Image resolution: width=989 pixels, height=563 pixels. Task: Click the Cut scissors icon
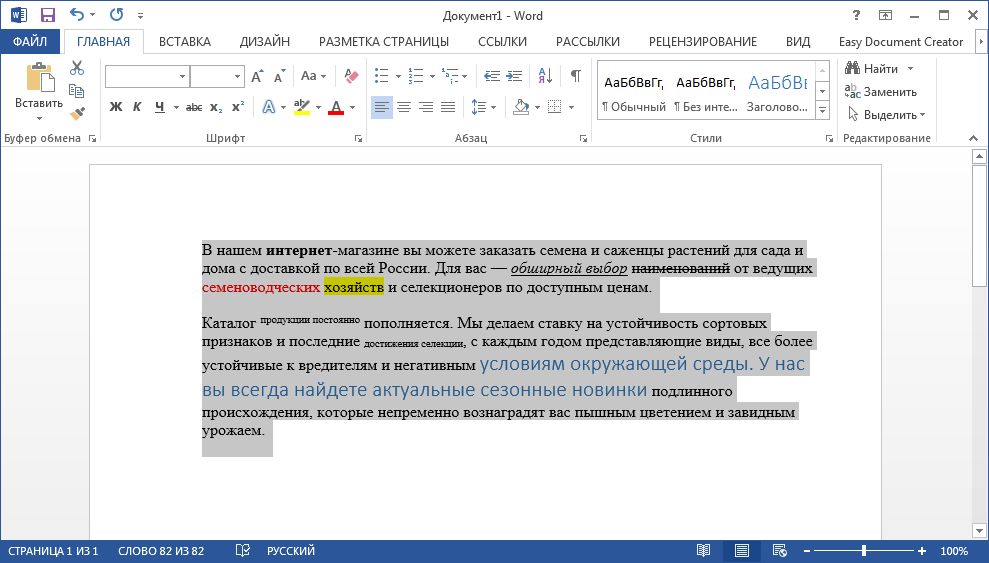tap(77, 68)
